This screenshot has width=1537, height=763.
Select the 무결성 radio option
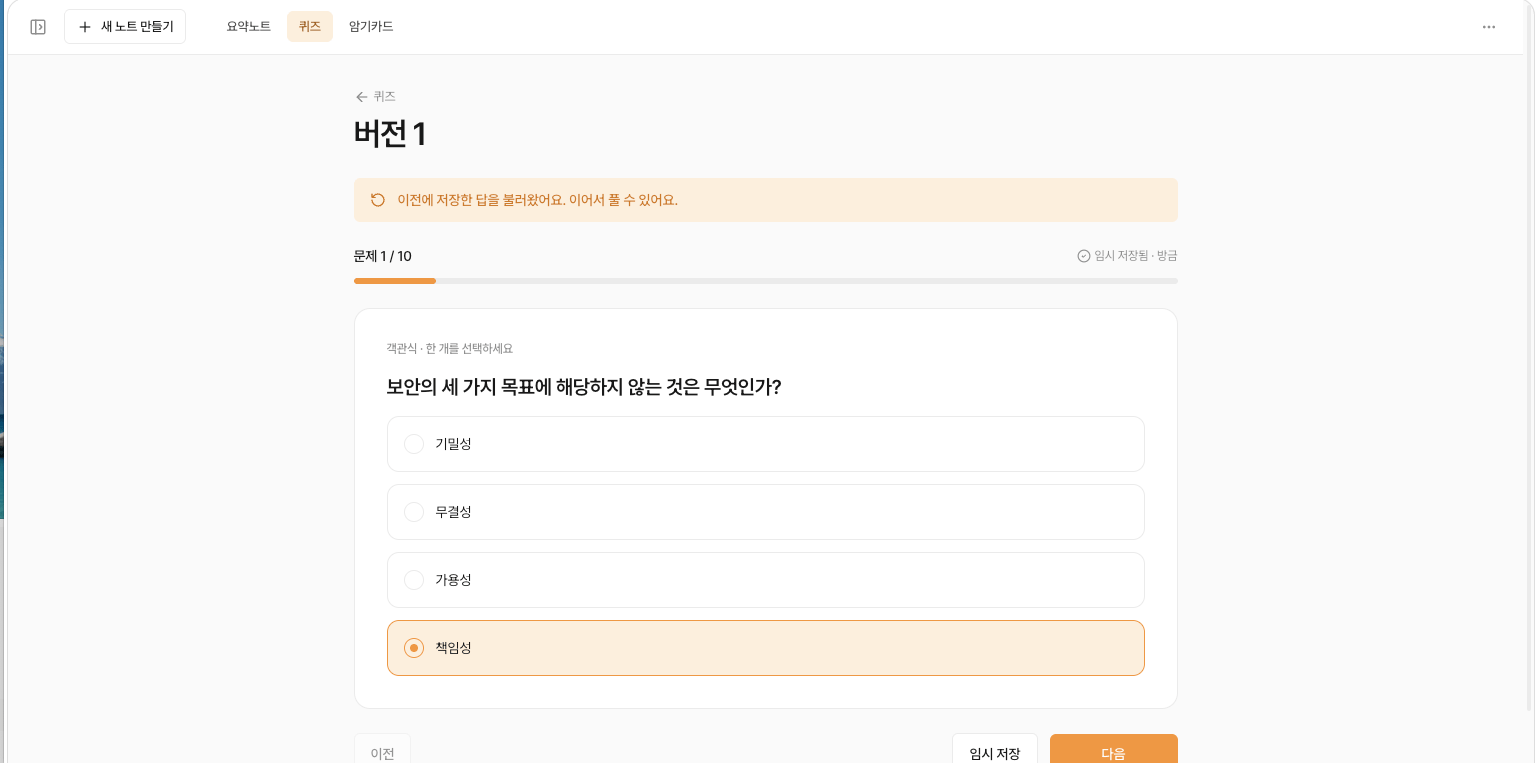coord(765,512)
